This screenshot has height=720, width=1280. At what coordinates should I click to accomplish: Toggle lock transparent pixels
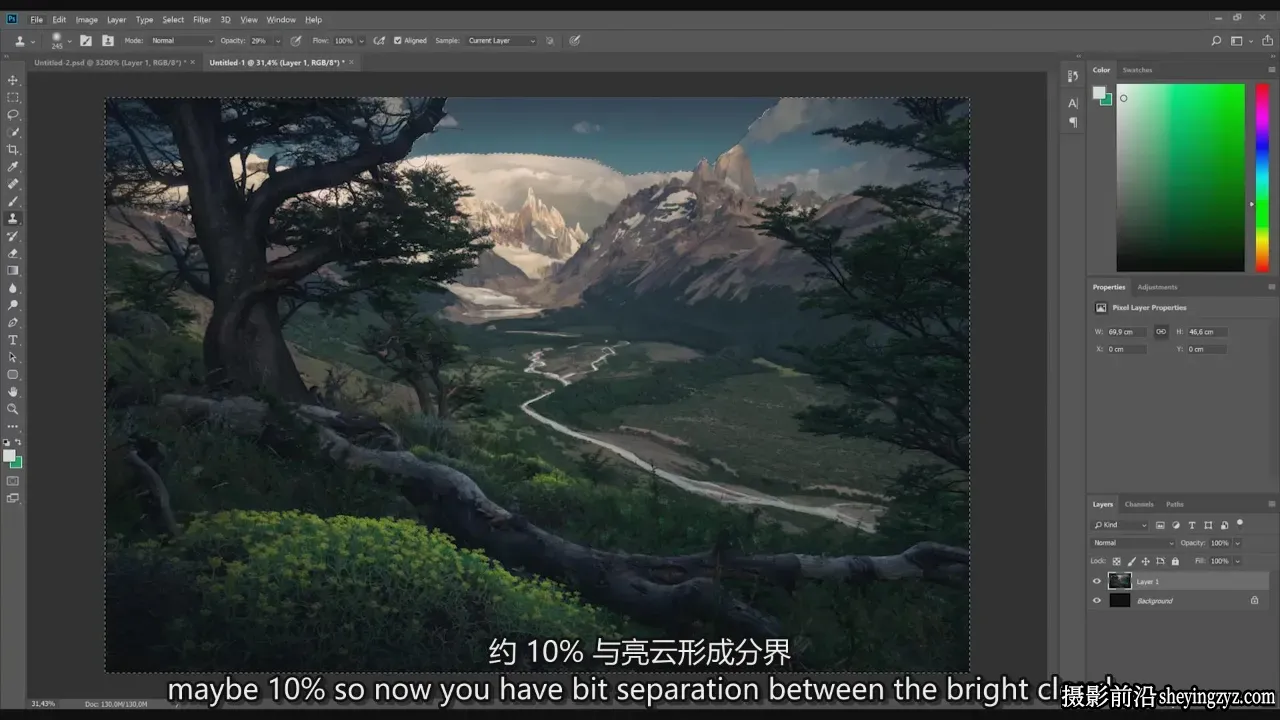tap(1117, 561)
